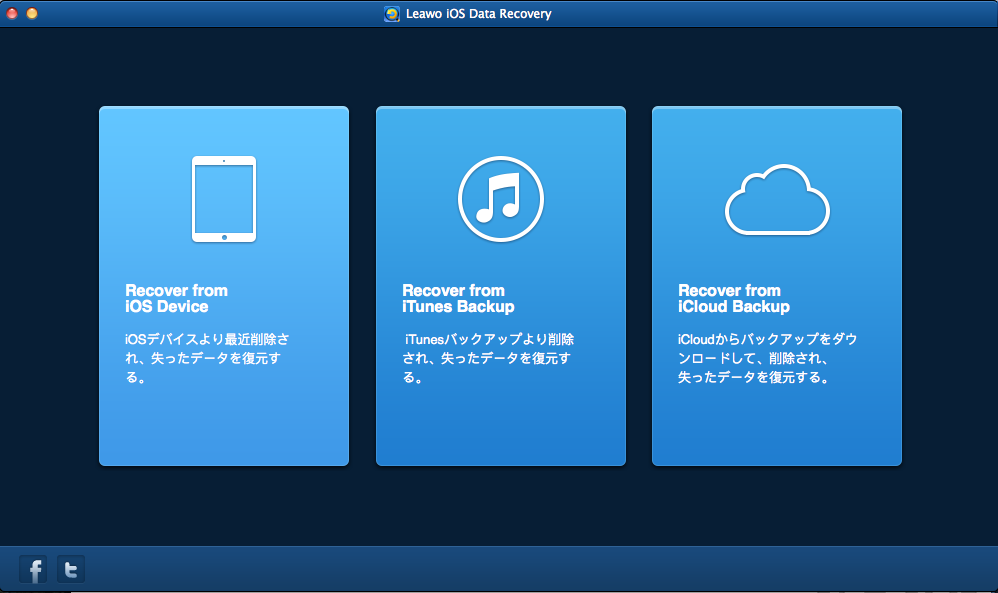Click the iTunesバックアップ description text
The height and width of the screenshot is (593, 998).
[487, 358]
